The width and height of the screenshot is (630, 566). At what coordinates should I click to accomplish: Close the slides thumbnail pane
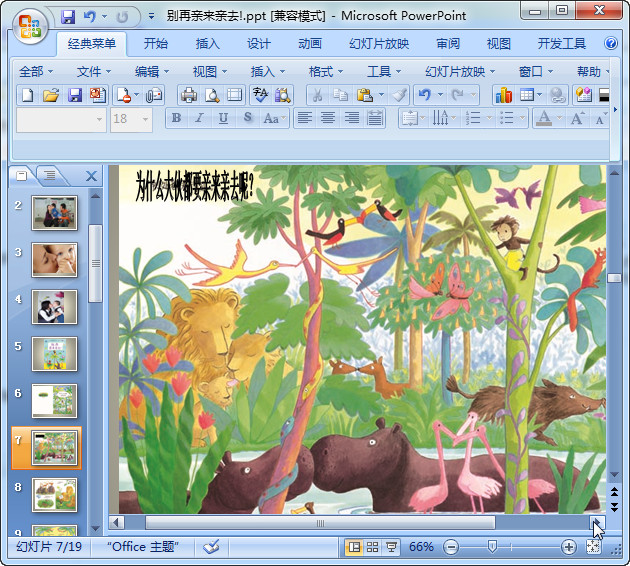point(92,176)
